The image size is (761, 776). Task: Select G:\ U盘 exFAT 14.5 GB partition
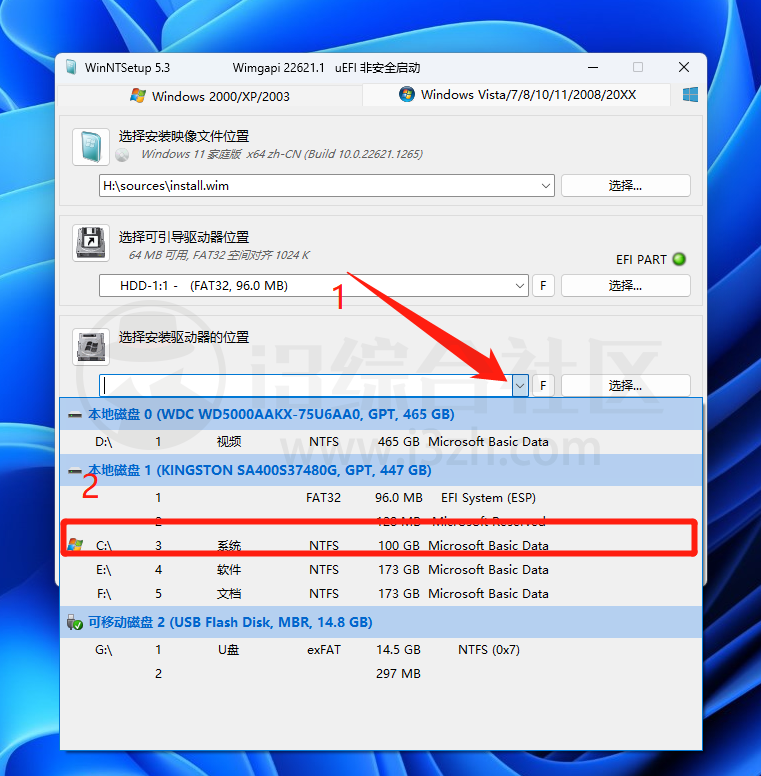coord(381,649)
